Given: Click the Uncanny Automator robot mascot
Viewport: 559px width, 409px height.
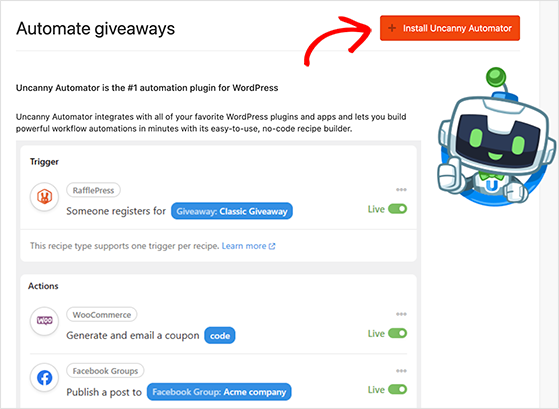Looking at the screenshot, I should (496, 138).
